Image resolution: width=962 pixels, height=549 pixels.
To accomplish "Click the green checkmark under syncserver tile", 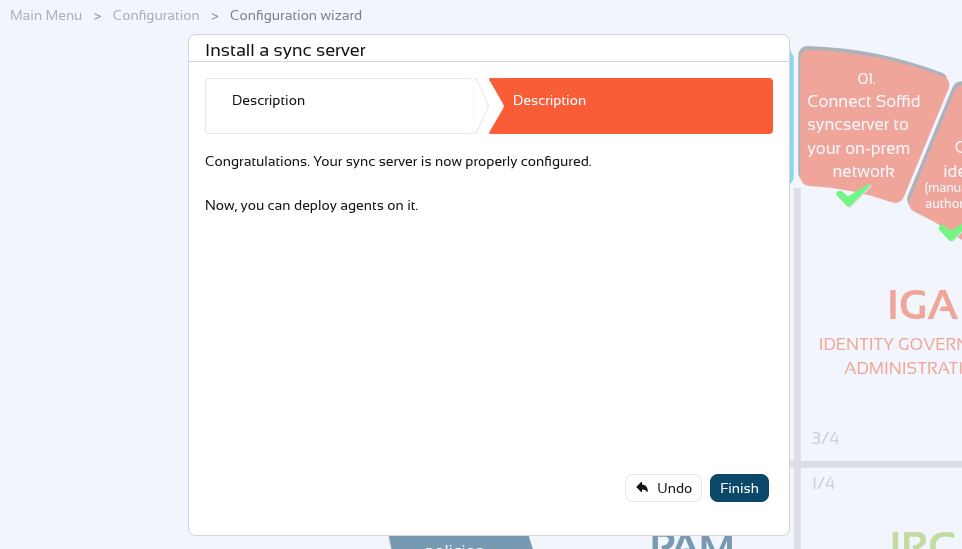I will (x=852, y=196).
